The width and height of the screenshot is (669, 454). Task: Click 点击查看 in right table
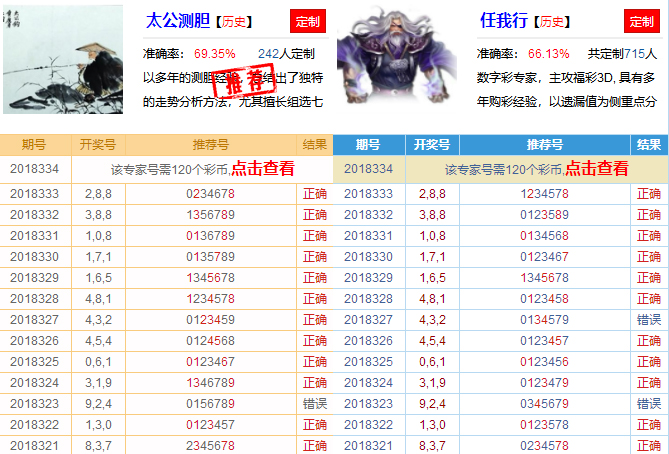click(x=597, y=169)
